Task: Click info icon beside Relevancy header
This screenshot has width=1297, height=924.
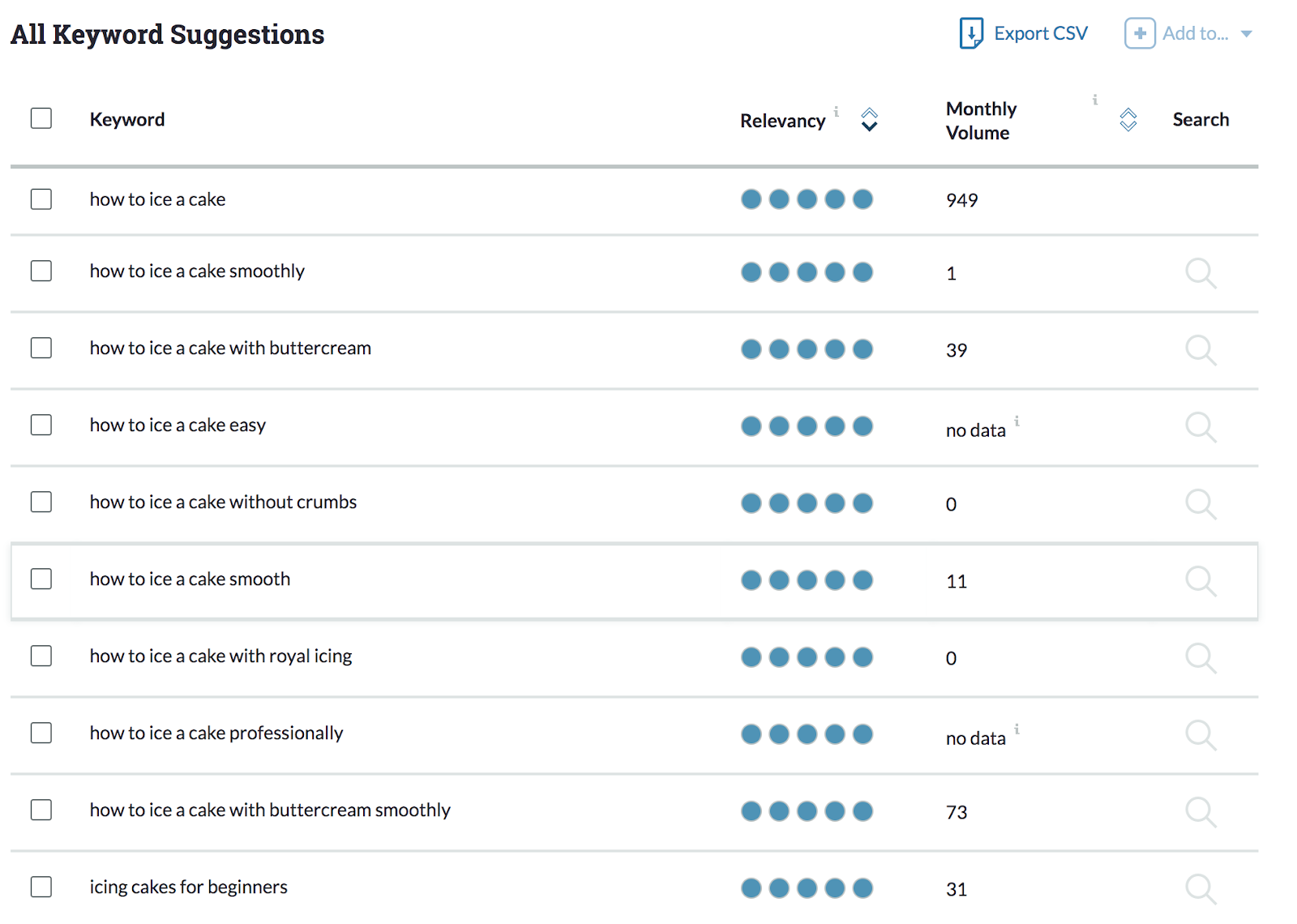Action: click(837, 112)
